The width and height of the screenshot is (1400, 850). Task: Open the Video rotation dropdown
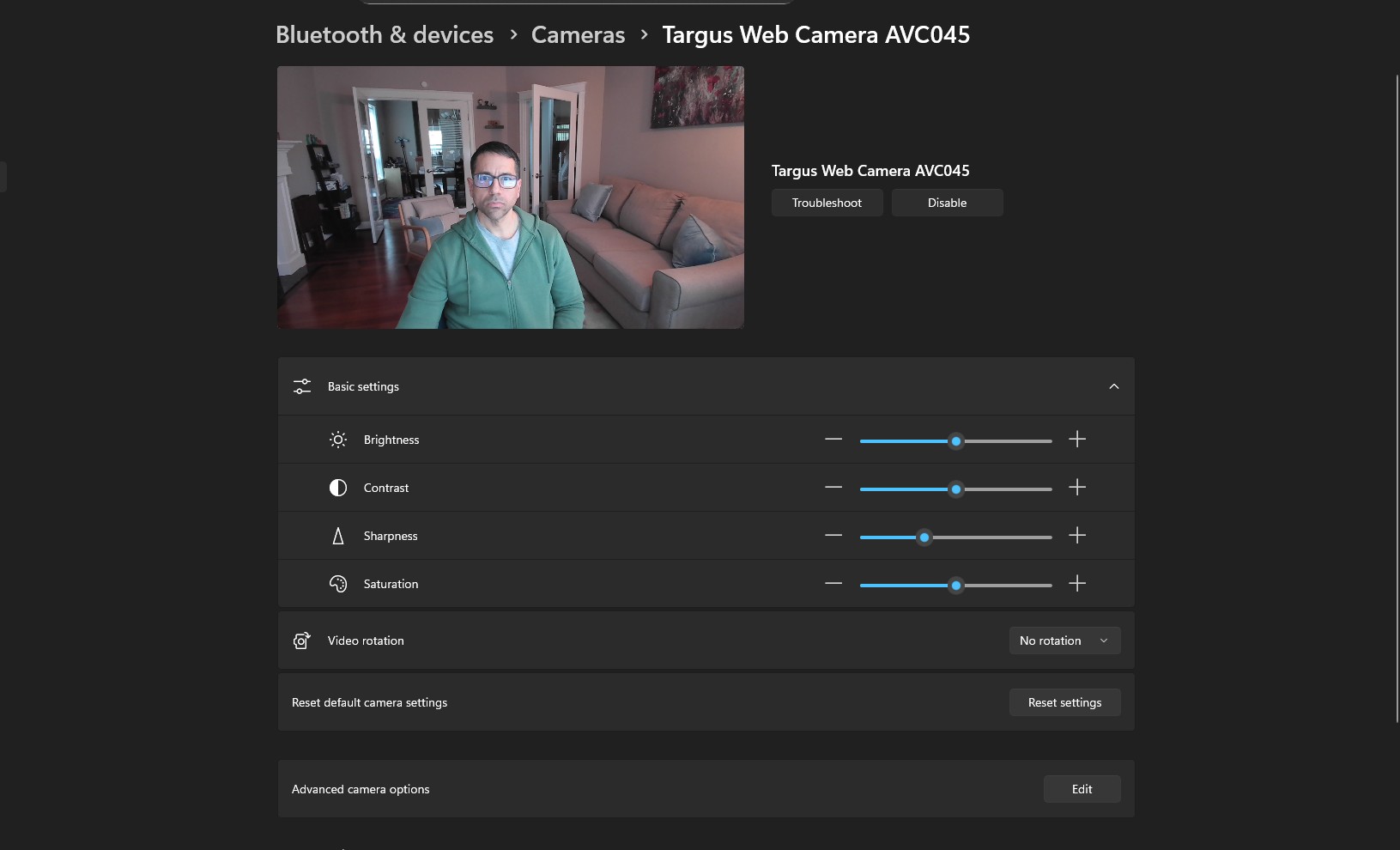1064,641
